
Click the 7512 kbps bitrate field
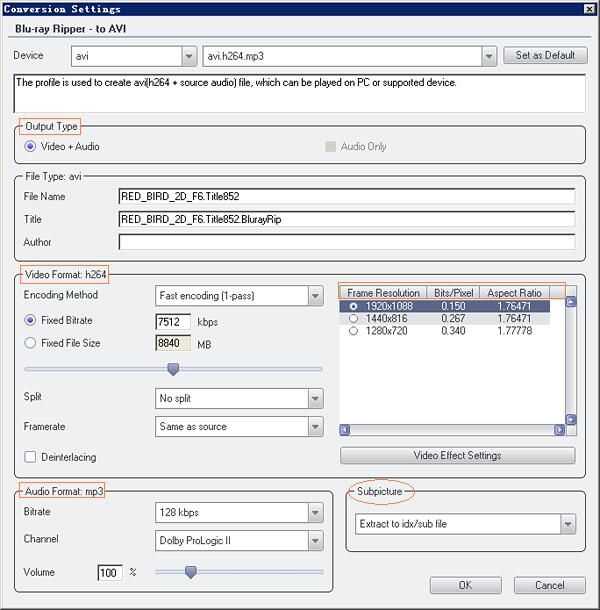[173, 322]
